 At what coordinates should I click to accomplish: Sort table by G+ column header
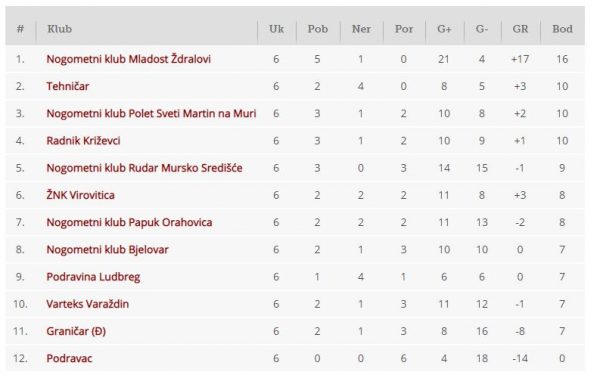tap(444, 29)
